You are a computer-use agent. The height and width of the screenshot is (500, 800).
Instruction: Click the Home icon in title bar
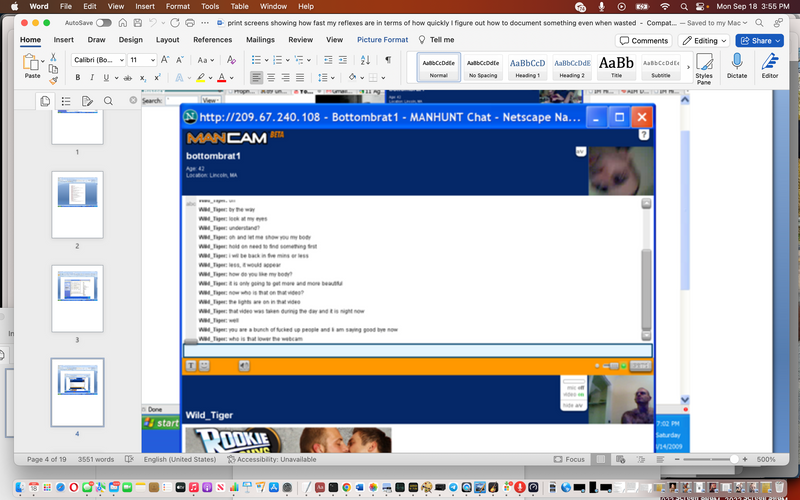[x=122, y=23]
